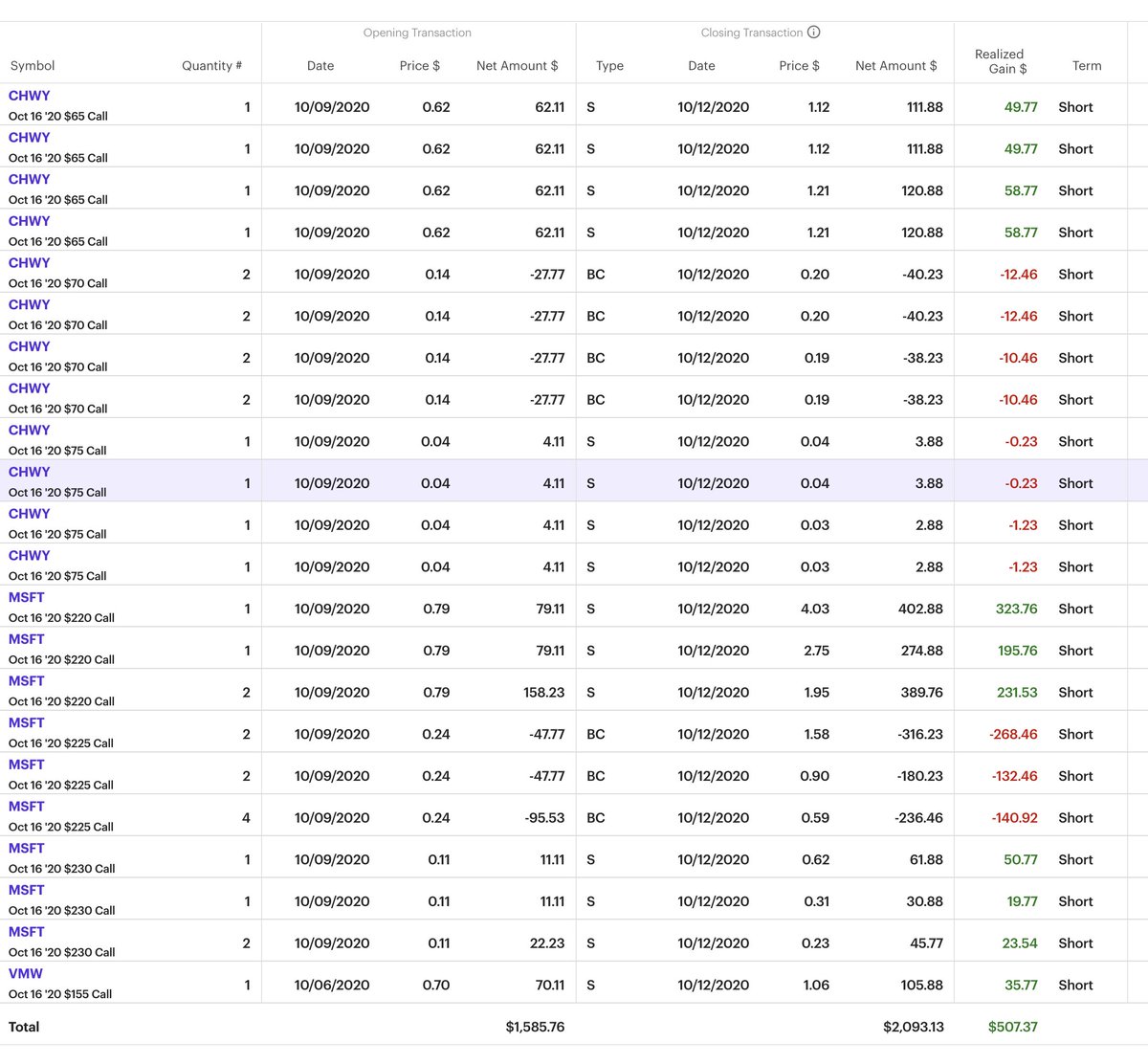Open the MSFT Oct 16 '20 $230 Call link
Viewport: 1148px width, 1064px height.
pyautogui.click(x=26, y=848)
